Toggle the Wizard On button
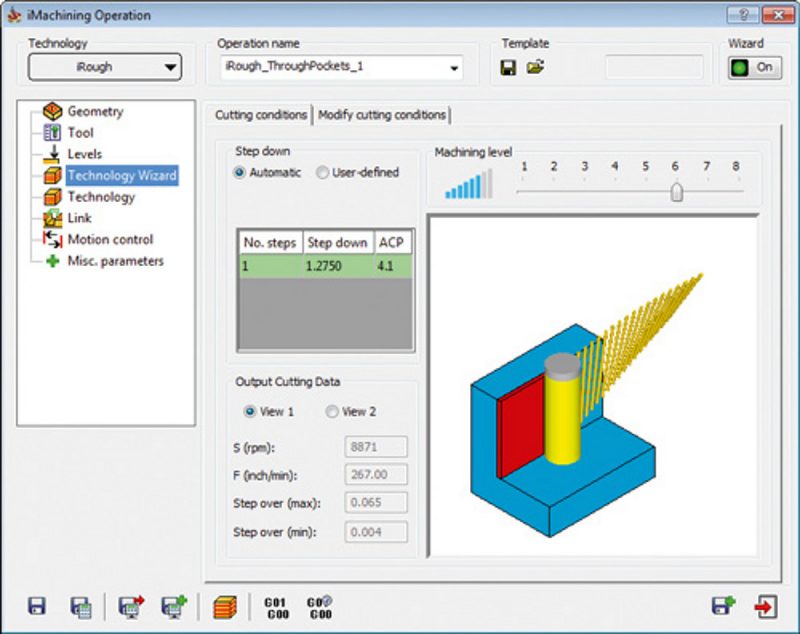Screen dimensions: 800x634 [x=754, y=68]
